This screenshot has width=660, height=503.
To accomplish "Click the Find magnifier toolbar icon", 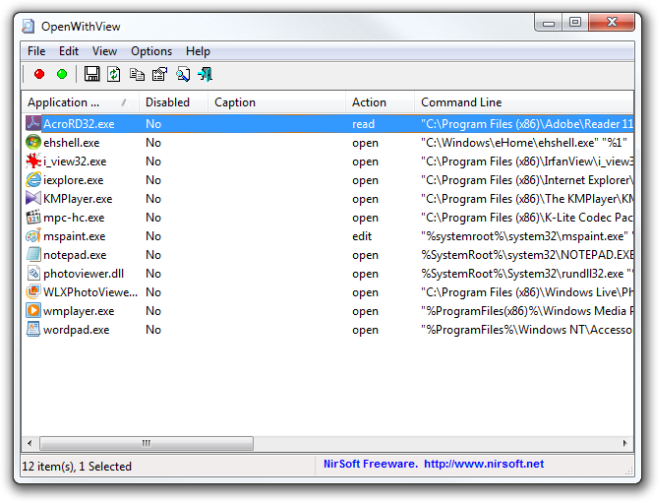I will 183,75.
